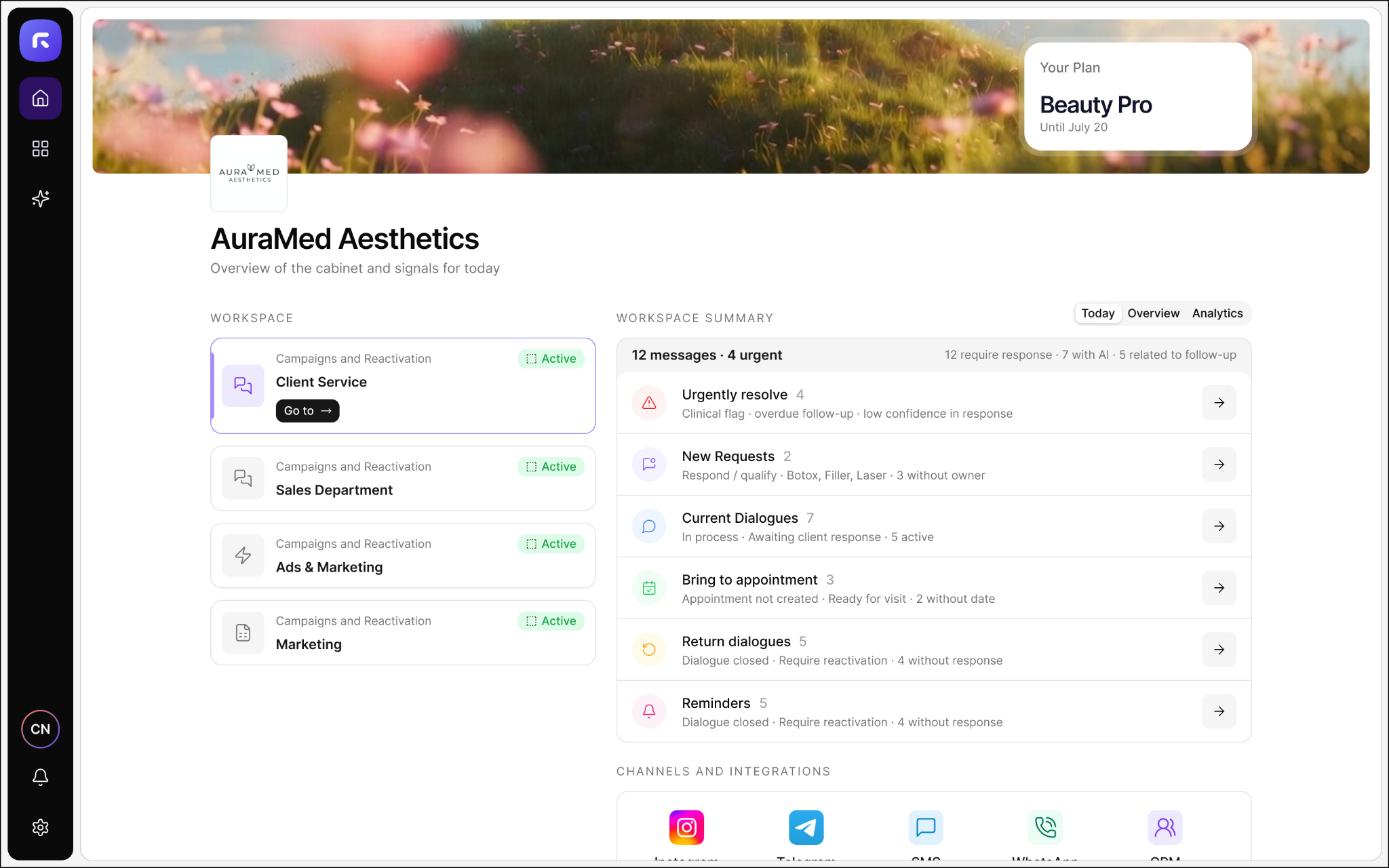Click the Bring to appointment row title
The height and width of the screenshot is (868, 1389).
tap(749, 580)
